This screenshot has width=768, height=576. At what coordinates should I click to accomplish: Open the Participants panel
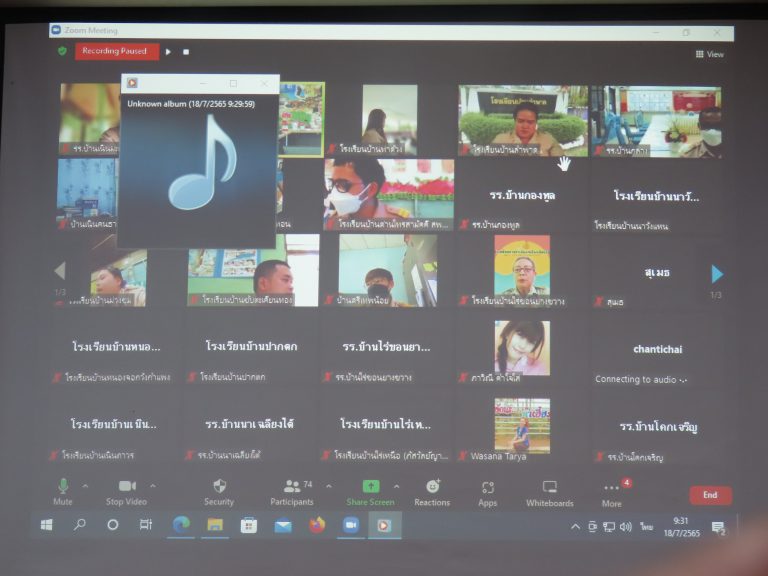pos(291,489)
